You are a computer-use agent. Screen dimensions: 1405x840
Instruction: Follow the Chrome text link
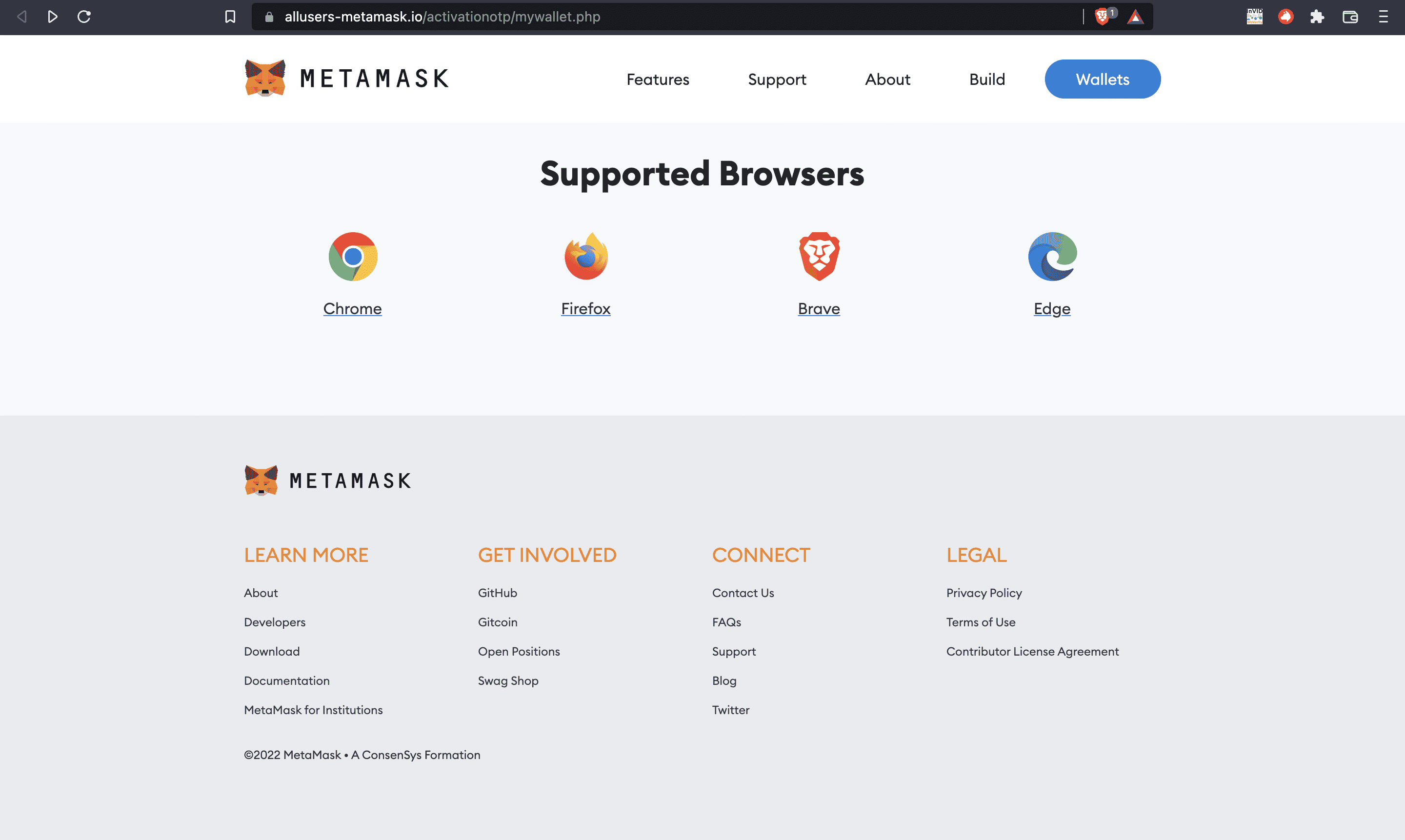pos(352,308)
